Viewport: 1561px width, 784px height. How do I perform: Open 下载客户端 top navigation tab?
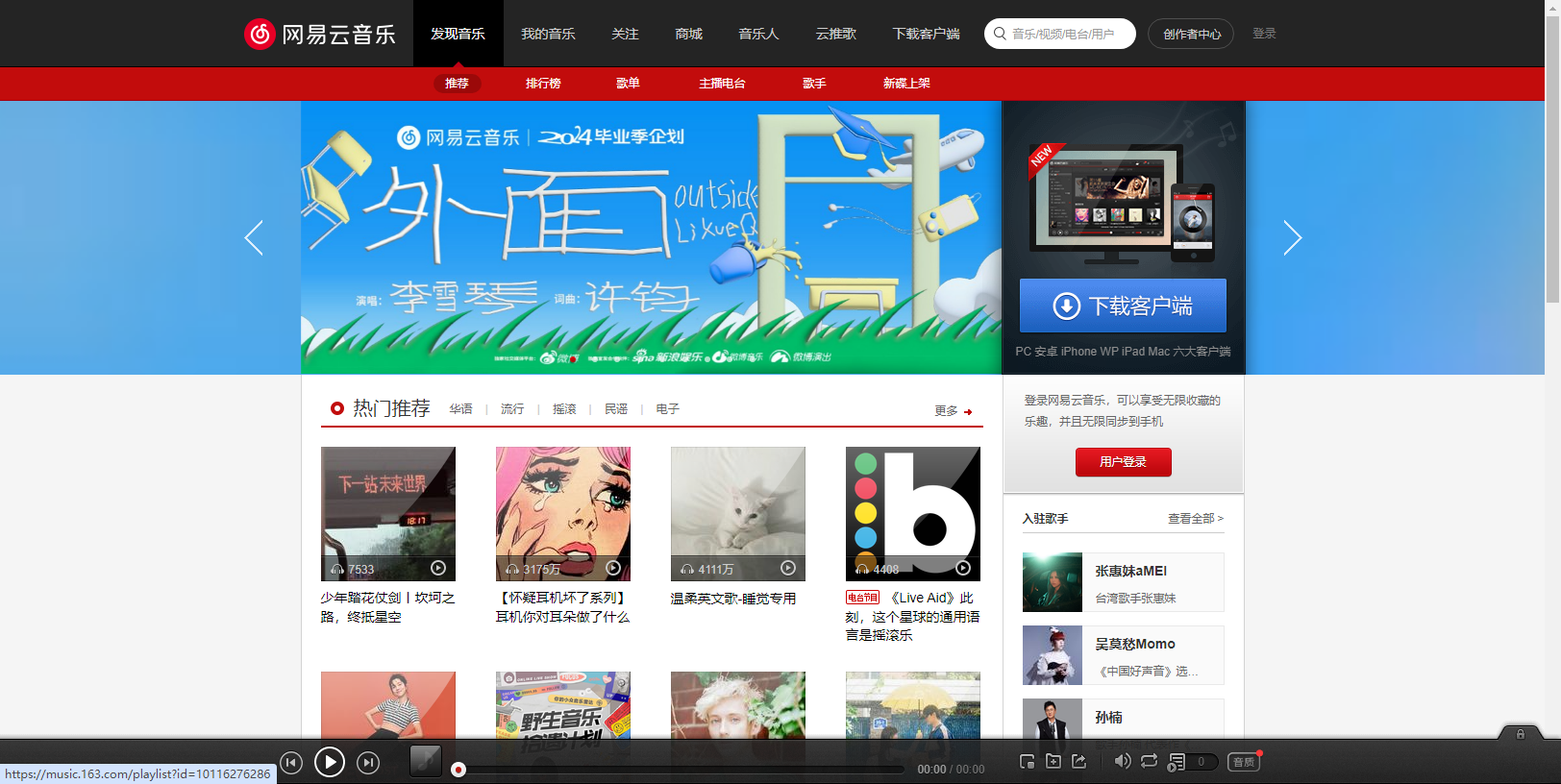926,34
